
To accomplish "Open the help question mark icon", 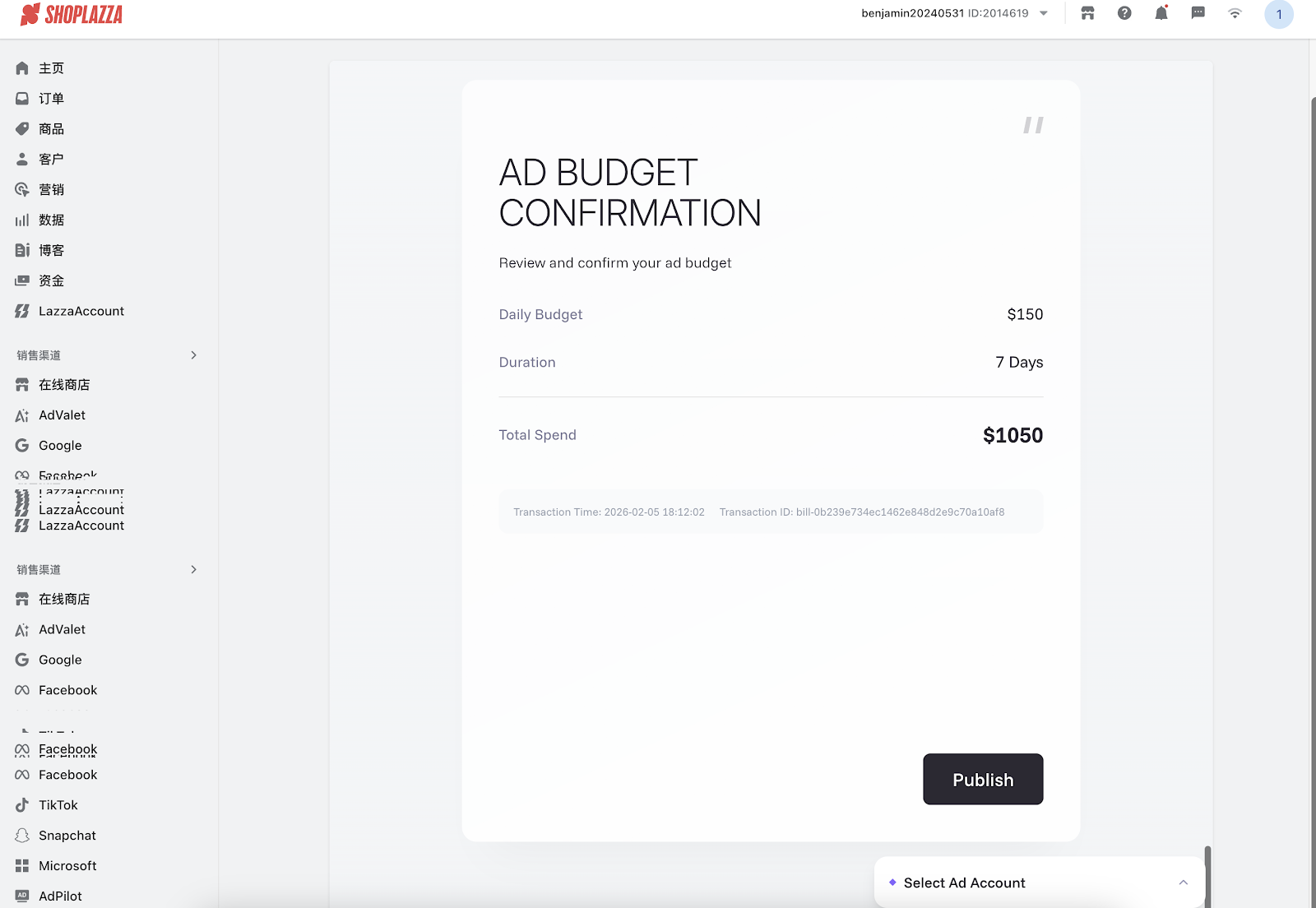I will coord(1124,13).
